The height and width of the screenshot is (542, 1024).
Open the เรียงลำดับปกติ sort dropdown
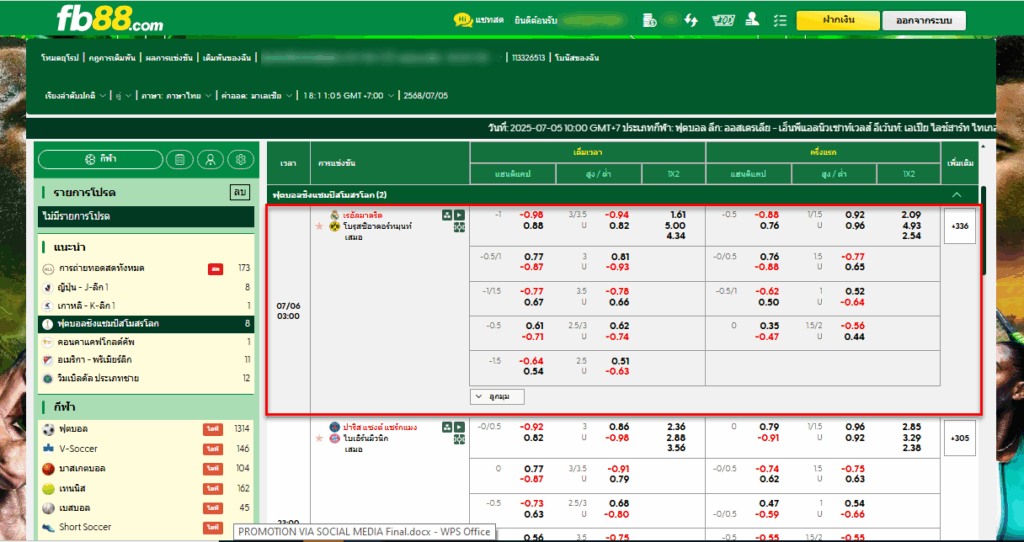coord(75,95)
